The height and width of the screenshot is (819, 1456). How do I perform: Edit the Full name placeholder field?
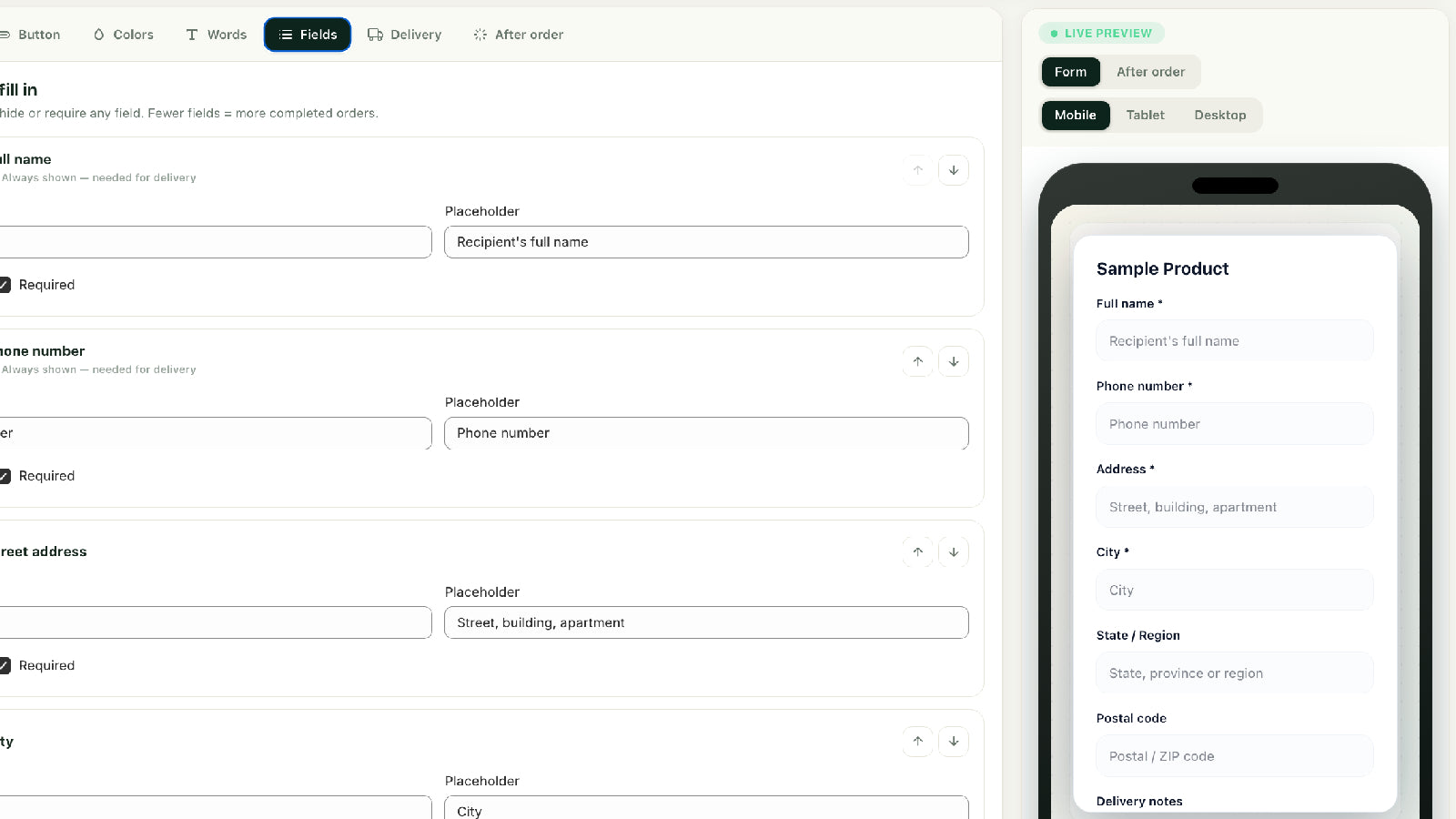(706, 242)
